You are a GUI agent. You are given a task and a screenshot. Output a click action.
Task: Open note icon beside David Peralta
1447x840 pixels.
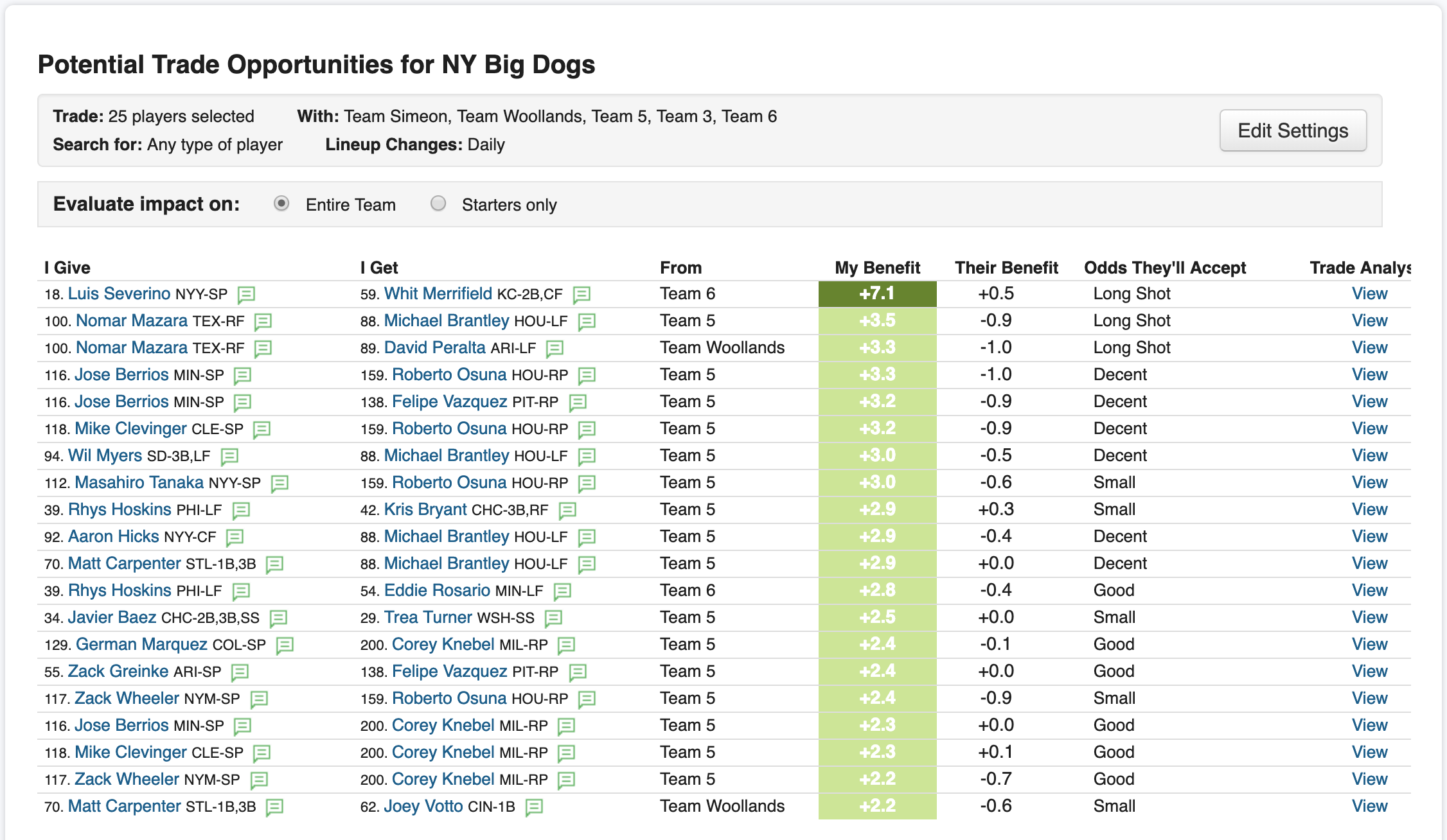555,349
